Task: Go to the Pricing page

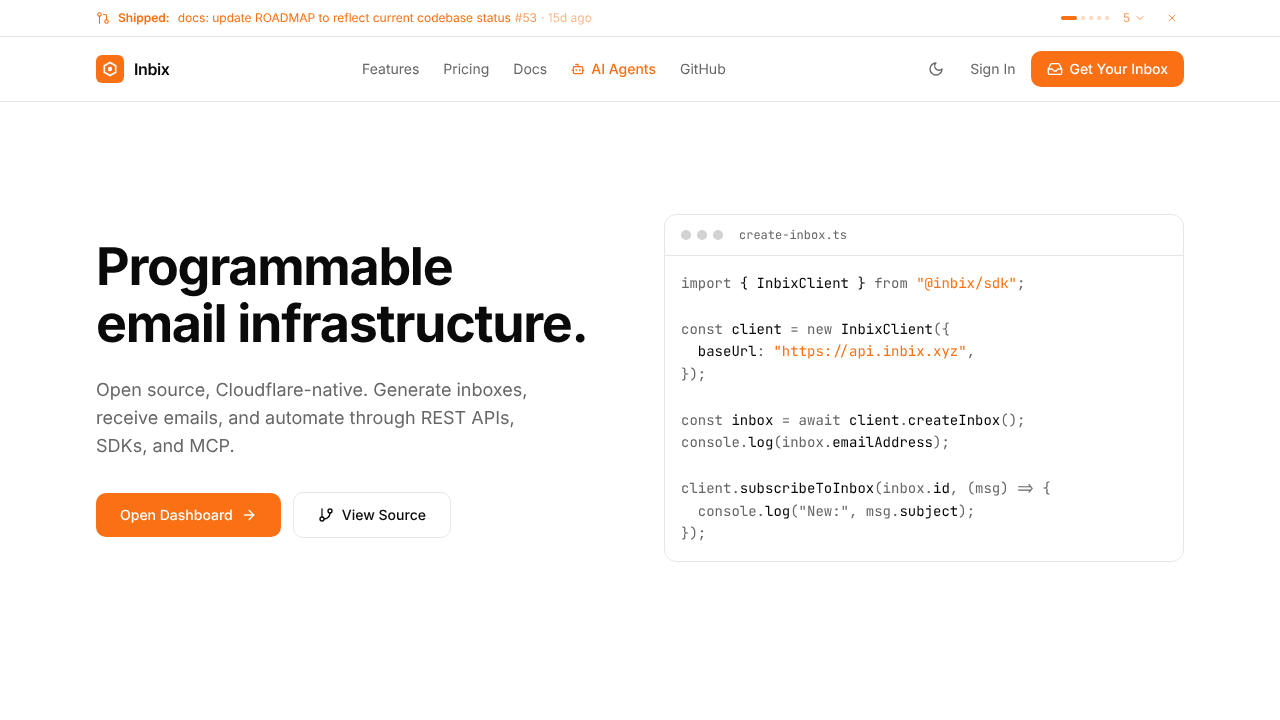Action: (x=466, y=69)
